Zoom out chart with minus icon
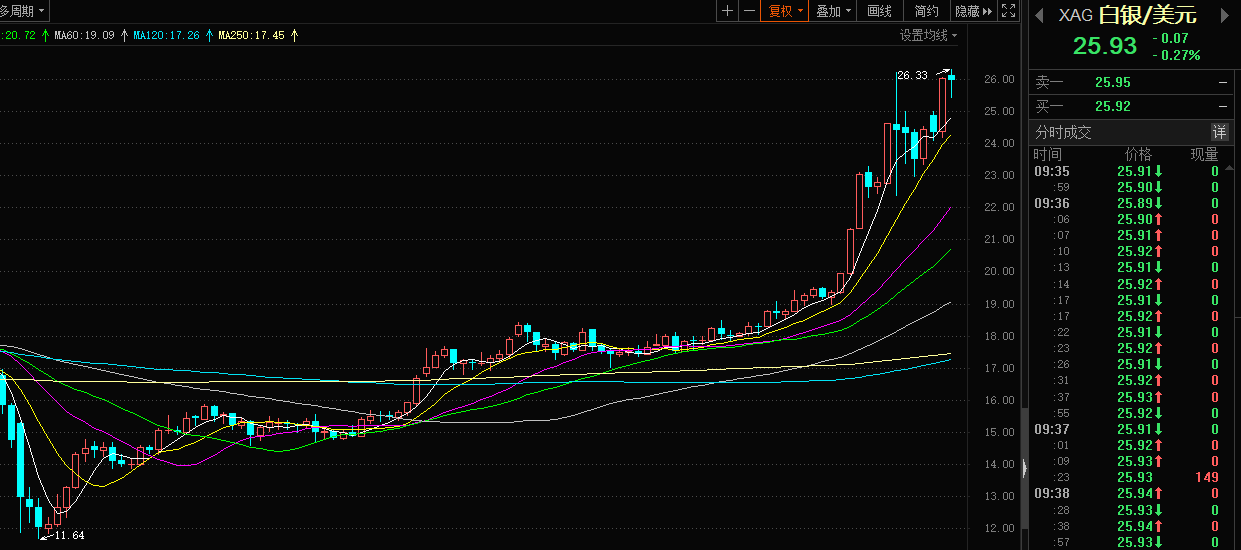This screenshot has height=550, width=1241. click(749, 11)
